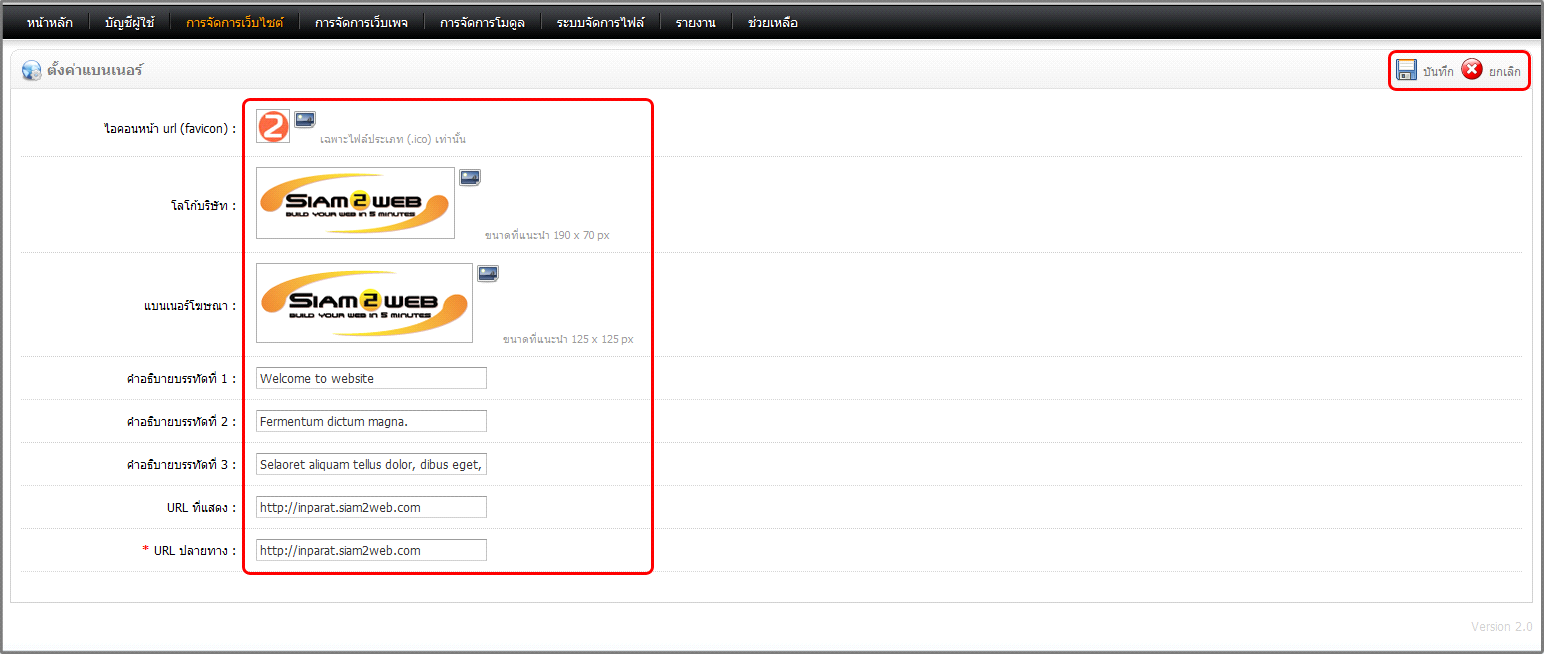
Task: Click the โลโก้บริษัท label
Action: tap(204, 206)
